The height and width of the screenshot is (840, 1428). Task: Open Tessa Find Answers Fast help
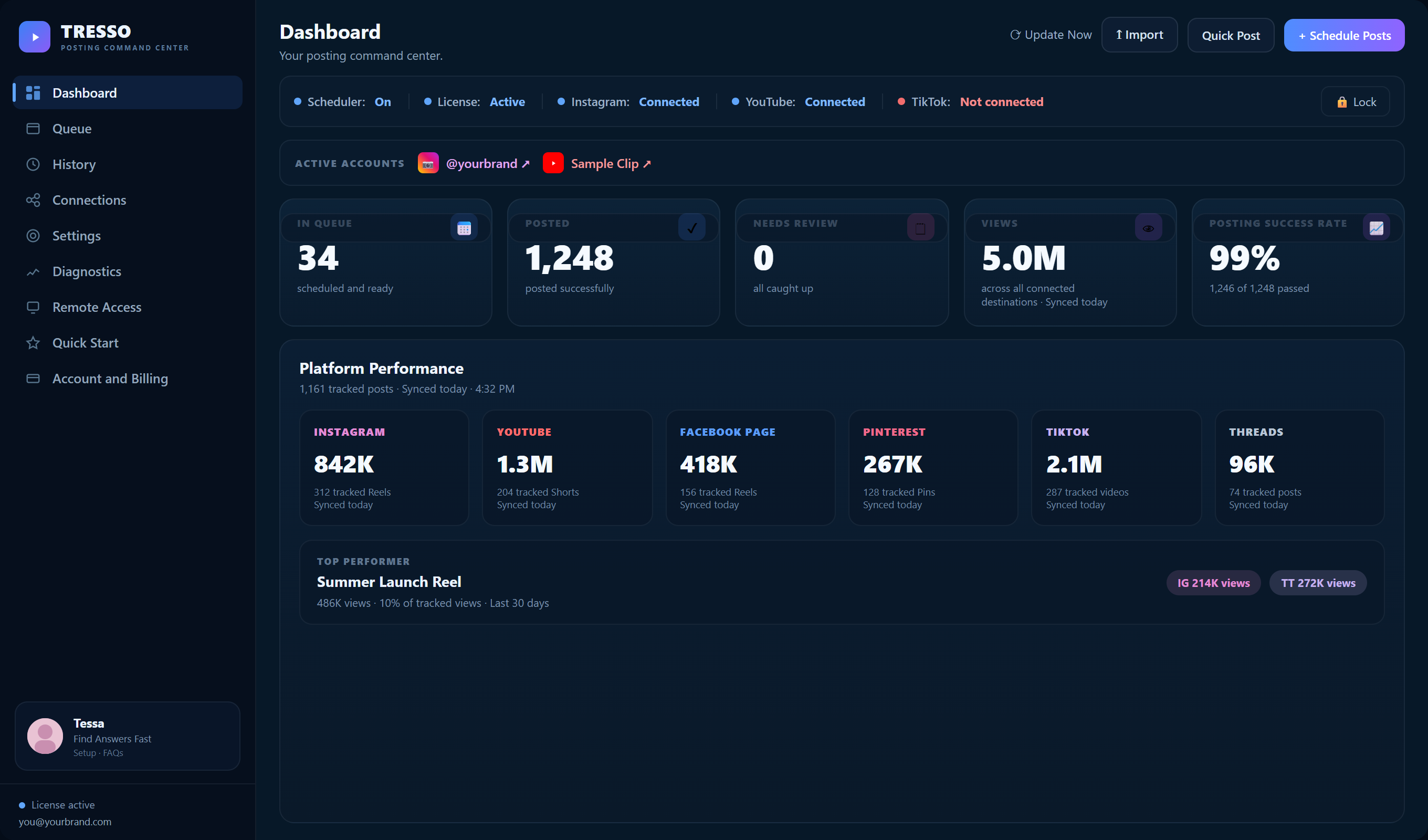click(x=128, y=736)
